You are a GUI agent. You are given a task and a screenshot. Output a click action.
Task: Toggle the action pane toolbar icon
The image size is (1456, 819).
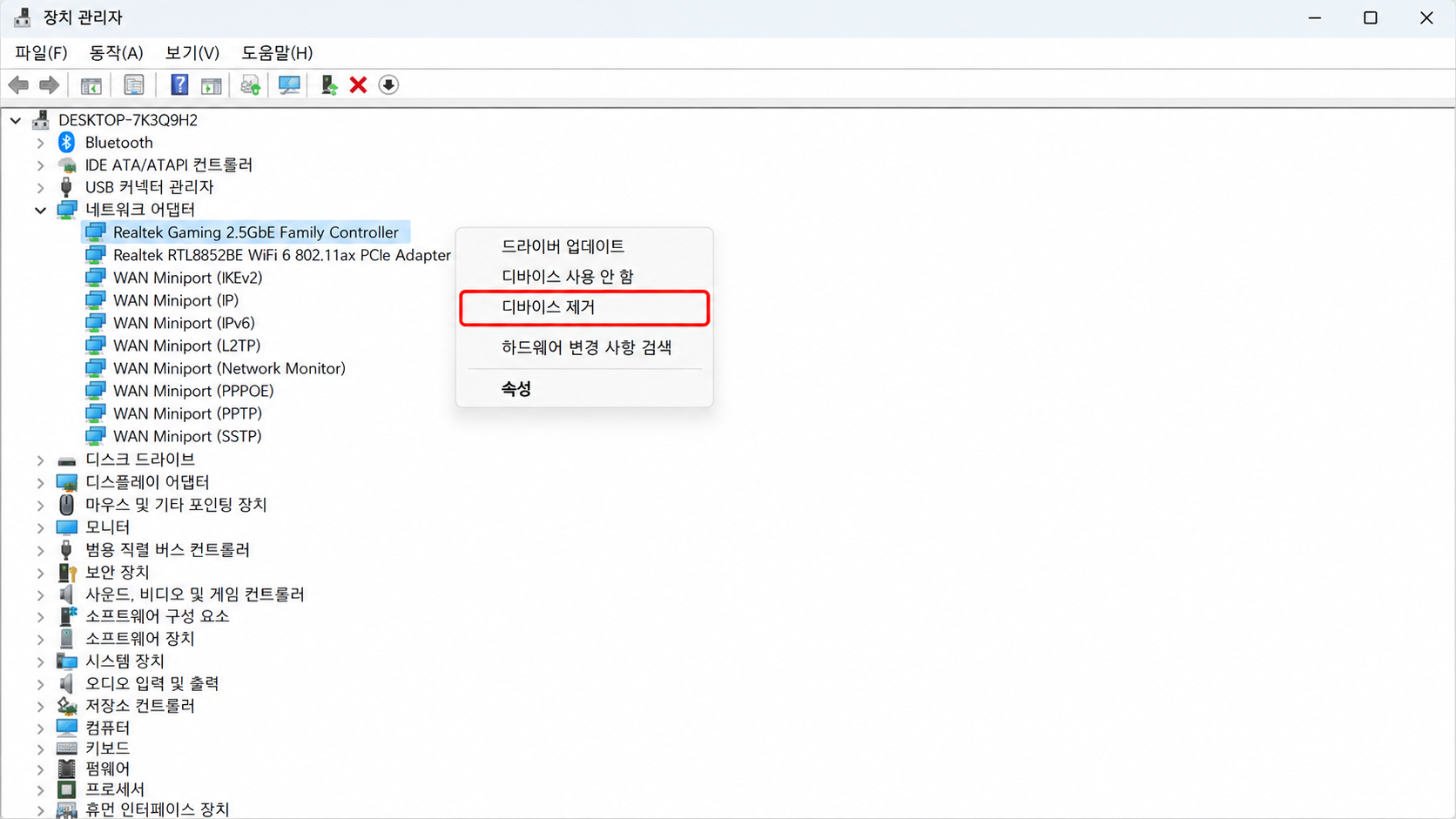[x=212, y=85]
